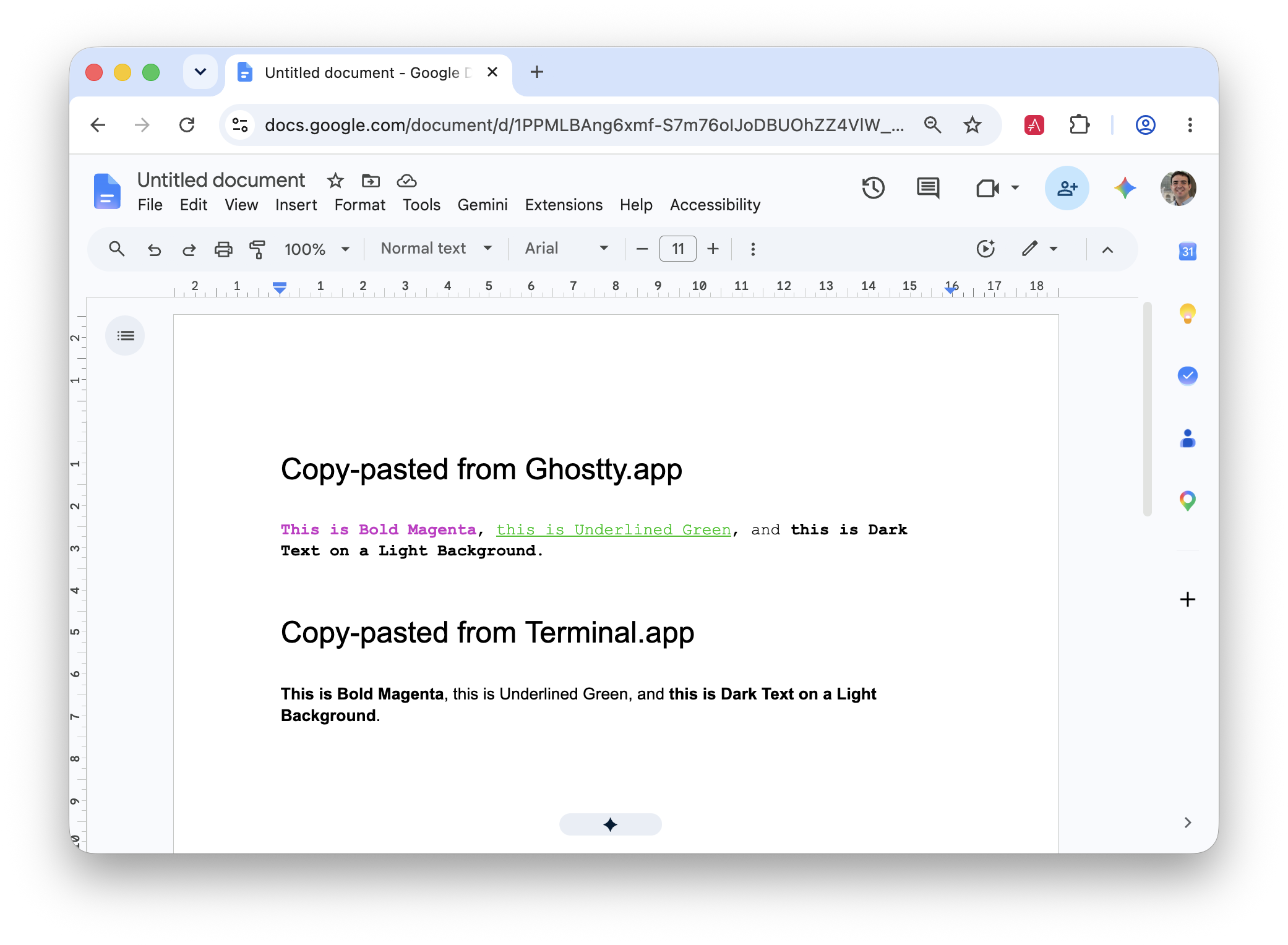Image resolution: width=1288 pixels, height=945 pixels.
Task: Click the font size input field
Action: 678,249
